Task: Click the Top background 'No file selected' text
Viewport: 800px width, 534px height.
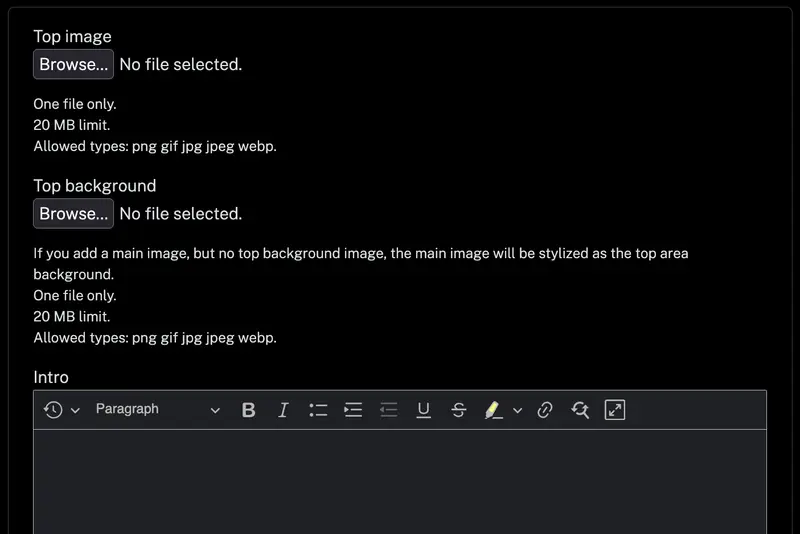Action: pyautogui.click(x=180, y=213)
